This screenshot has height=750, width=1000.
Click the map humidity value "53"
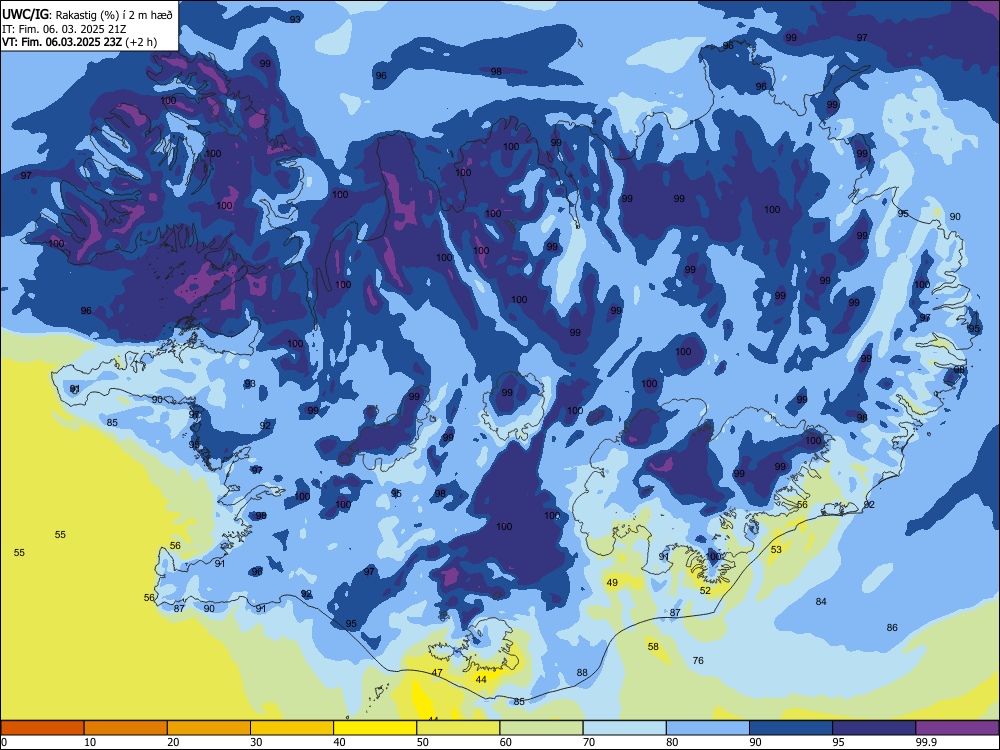pyautogui.click(x=776, y=549)
